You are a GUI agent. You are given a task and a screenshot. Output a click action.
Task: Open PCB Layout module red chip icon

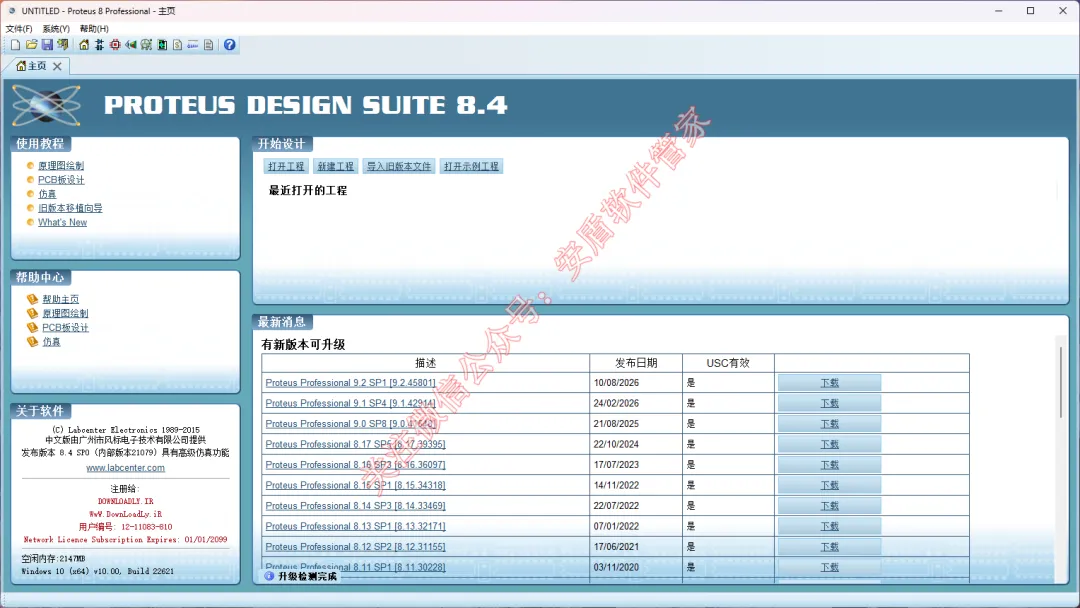[115, 45]
